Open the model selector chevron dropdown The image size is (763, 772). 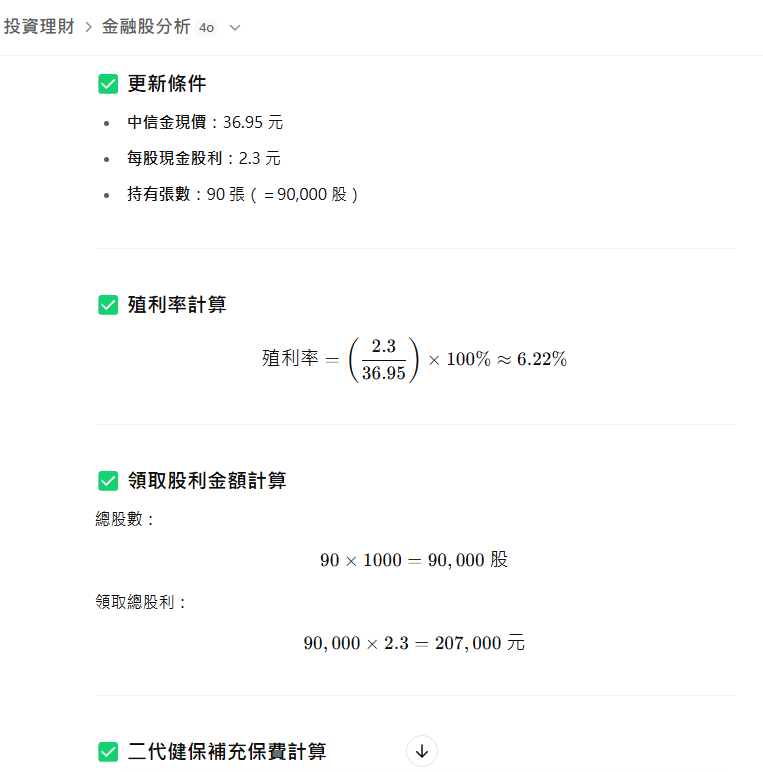point(235,28)
